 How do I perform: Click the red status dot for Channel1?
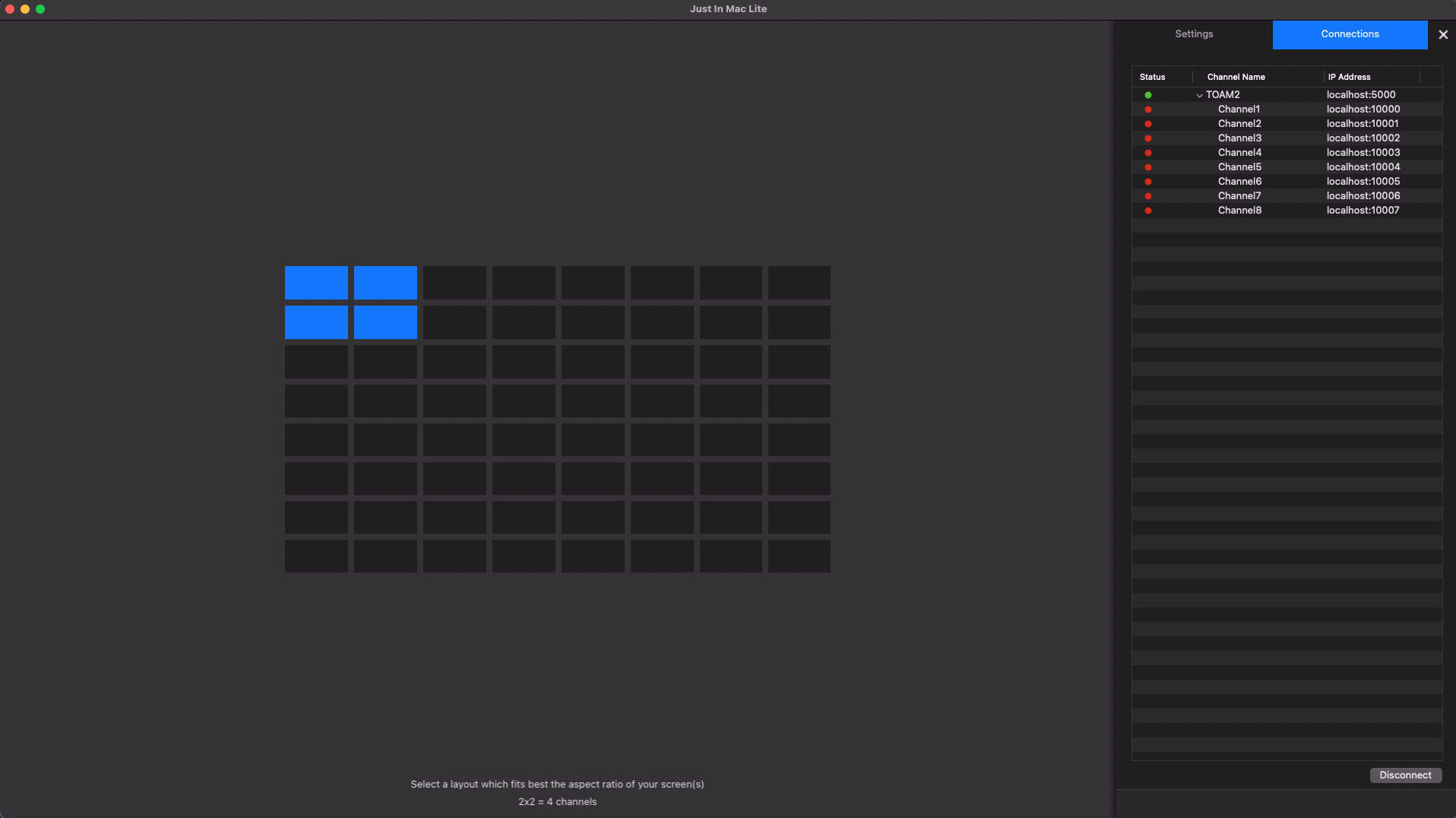[x=1147, y=109]
